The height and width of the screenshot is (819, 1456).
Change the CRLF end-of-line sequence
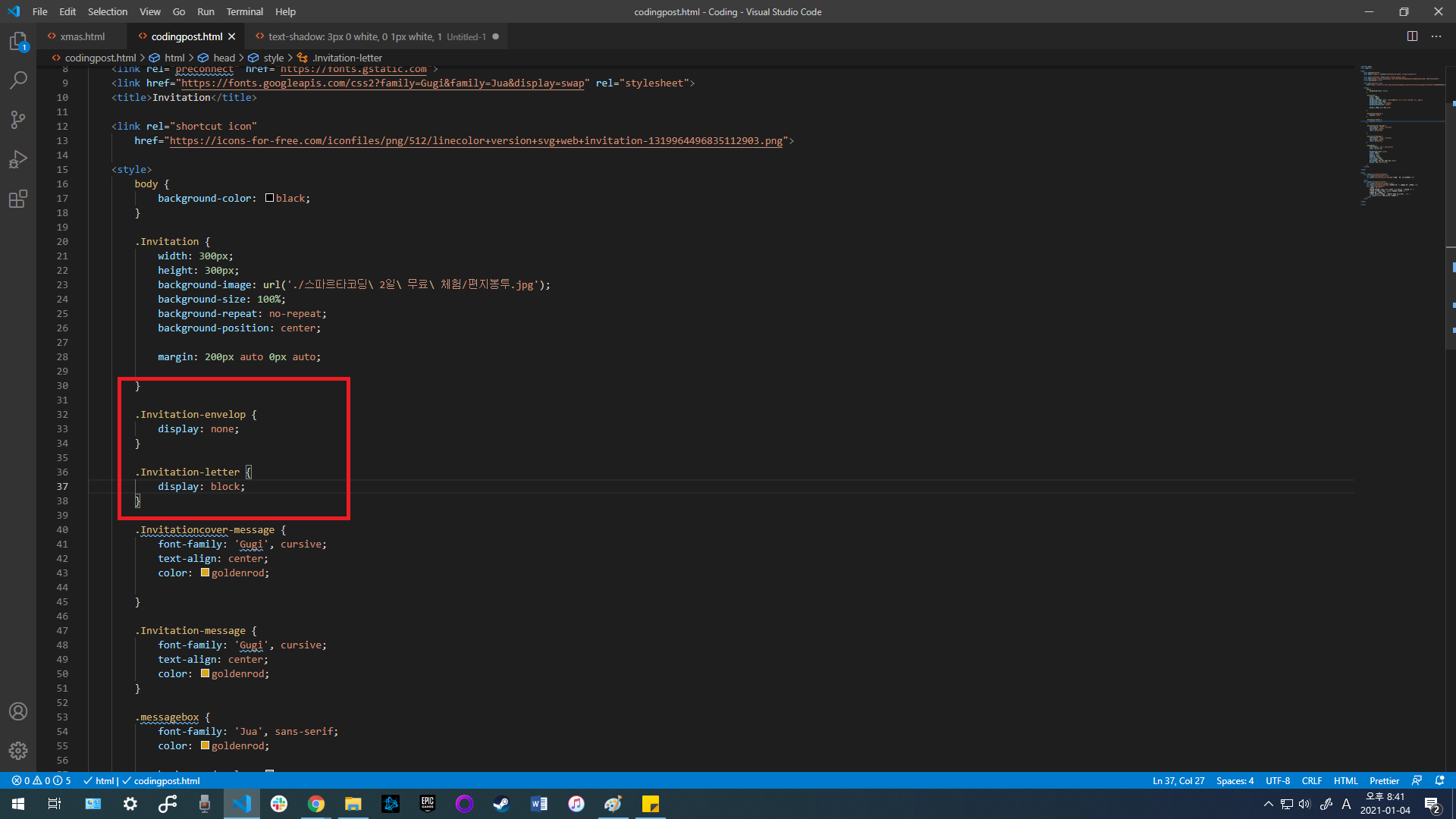pos(1311,780)
